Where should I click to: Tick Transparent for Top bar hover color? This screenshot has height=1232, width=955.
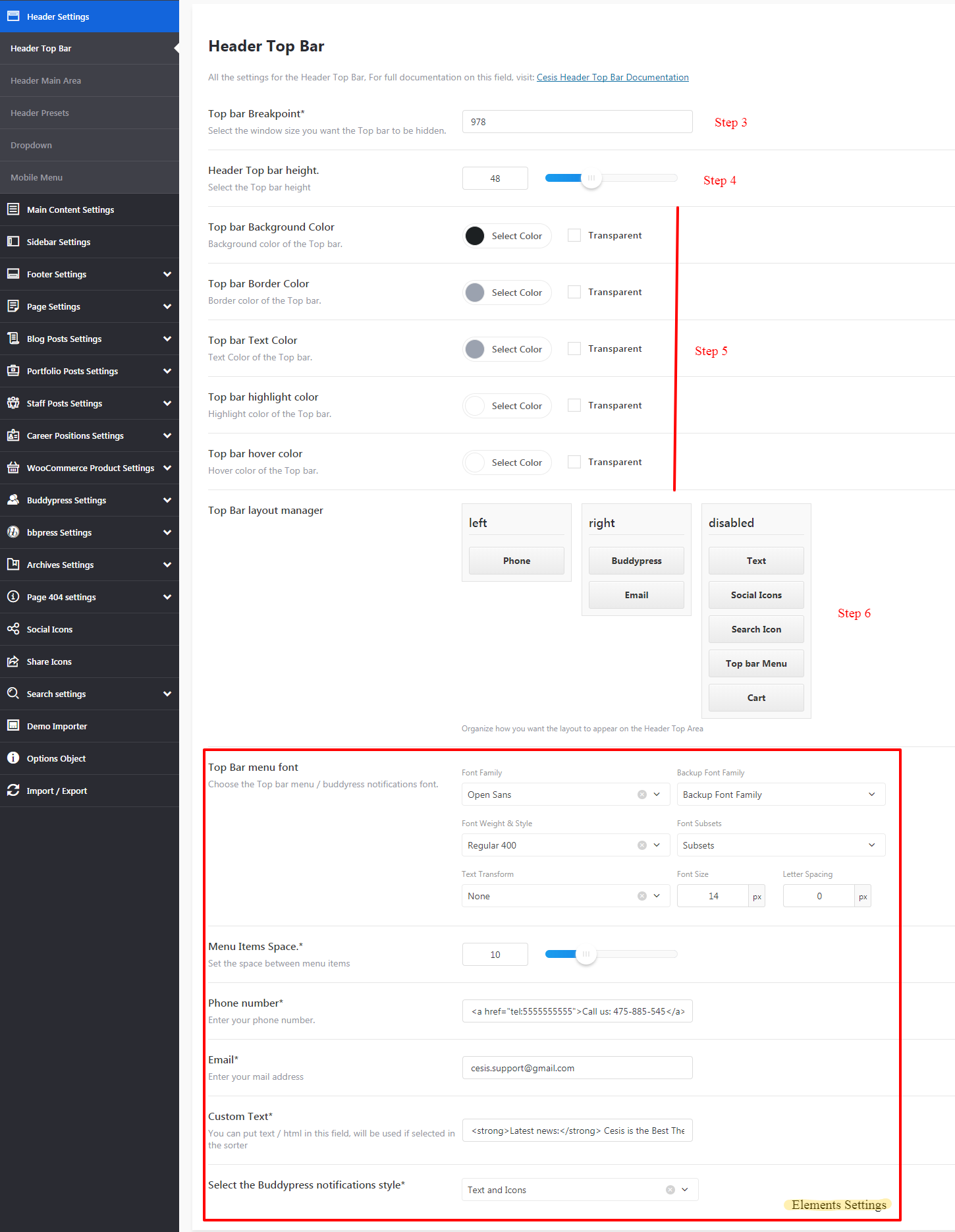[x=574, y=462]
